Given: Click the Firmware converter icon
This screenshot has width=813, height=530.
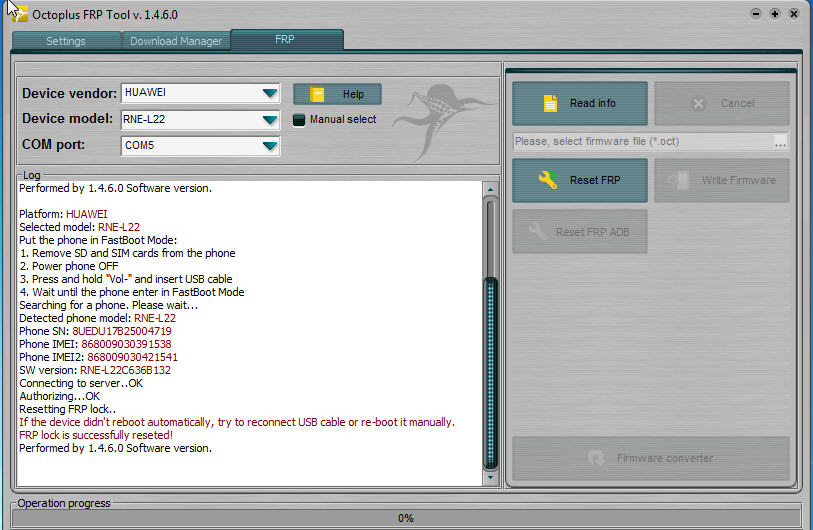Looking at the screenshot, I should (x=596, y=458).
